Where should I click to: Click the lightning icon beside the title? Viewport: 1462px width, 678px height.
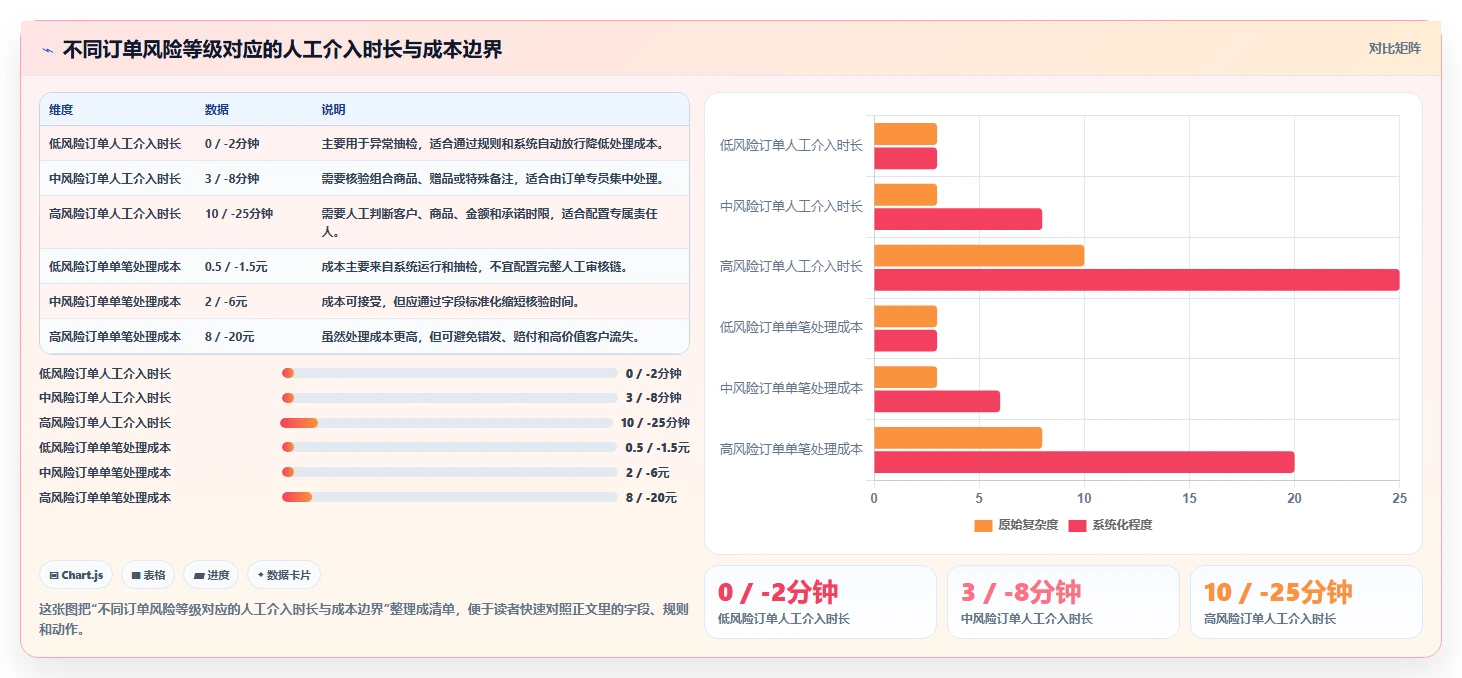pyautogui.click(x=47, y=50)
